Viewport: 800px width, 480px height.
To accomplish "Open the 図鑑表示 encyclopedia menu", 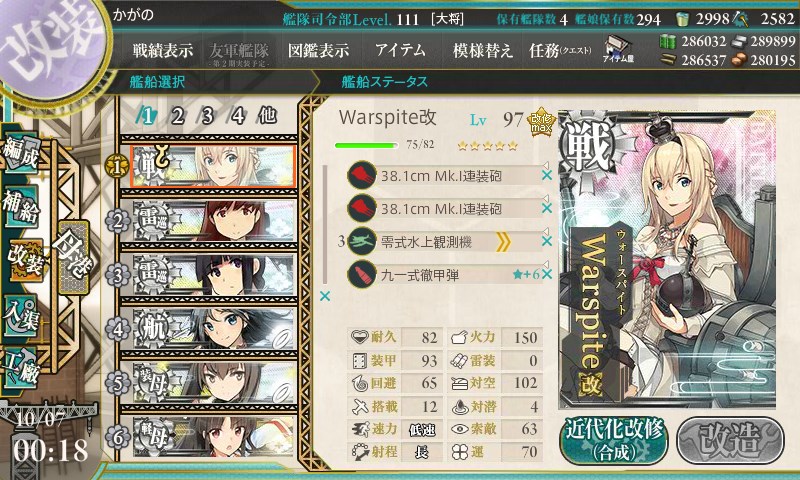I will pyautogui.click(x=318, y=50).
